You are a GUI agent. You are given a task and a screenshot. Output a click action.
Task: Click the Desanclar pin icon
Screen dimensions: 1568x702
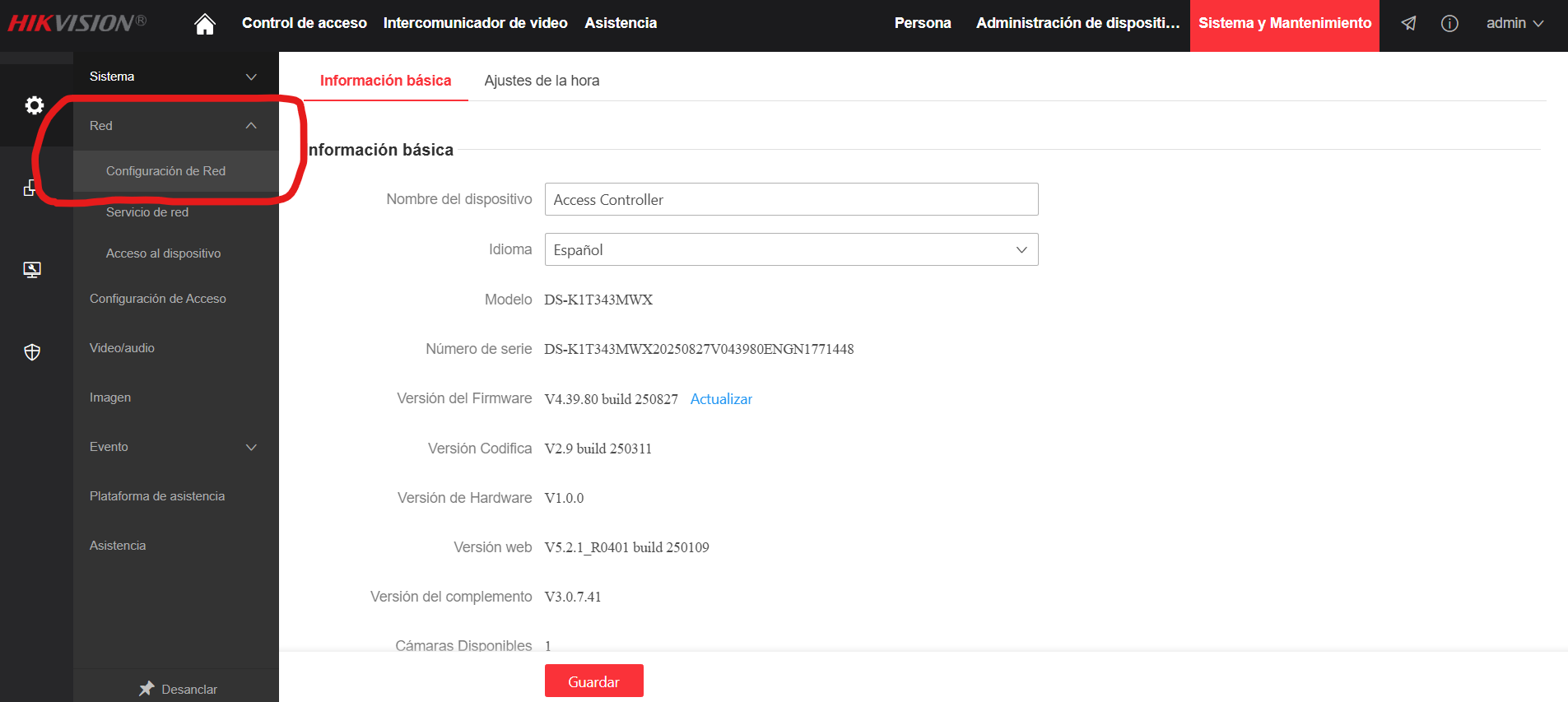click(147, 689)
